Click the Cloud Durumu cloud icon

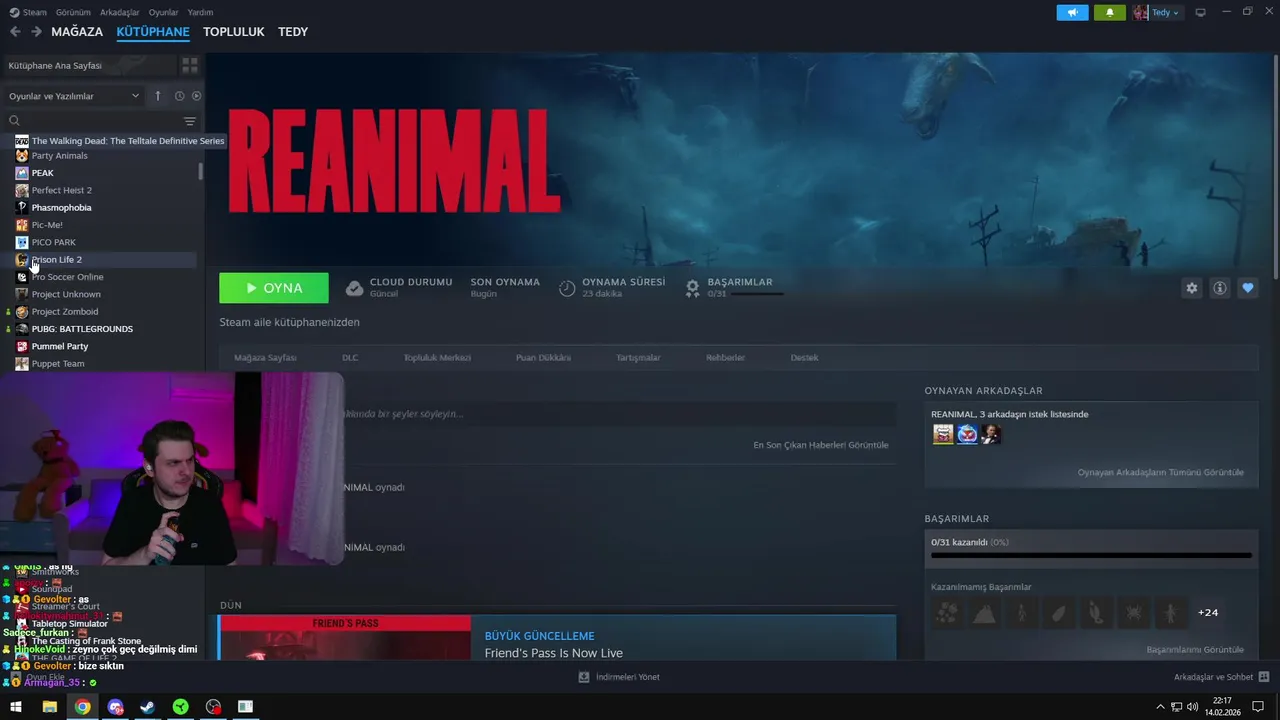point(354,288)
